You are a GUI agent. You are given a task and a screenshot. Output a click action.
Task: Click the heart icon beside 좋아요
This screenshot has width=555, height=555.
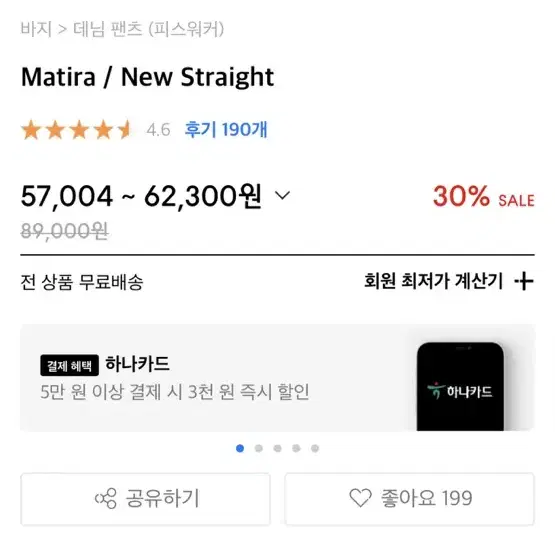[x=360, y=498]
